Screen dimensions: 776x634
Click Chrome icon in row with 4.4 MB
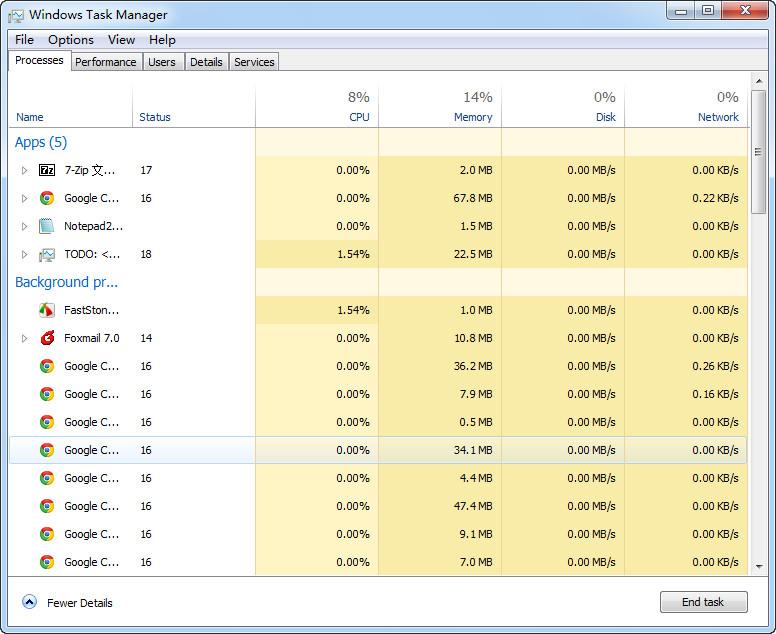(47, 478)
